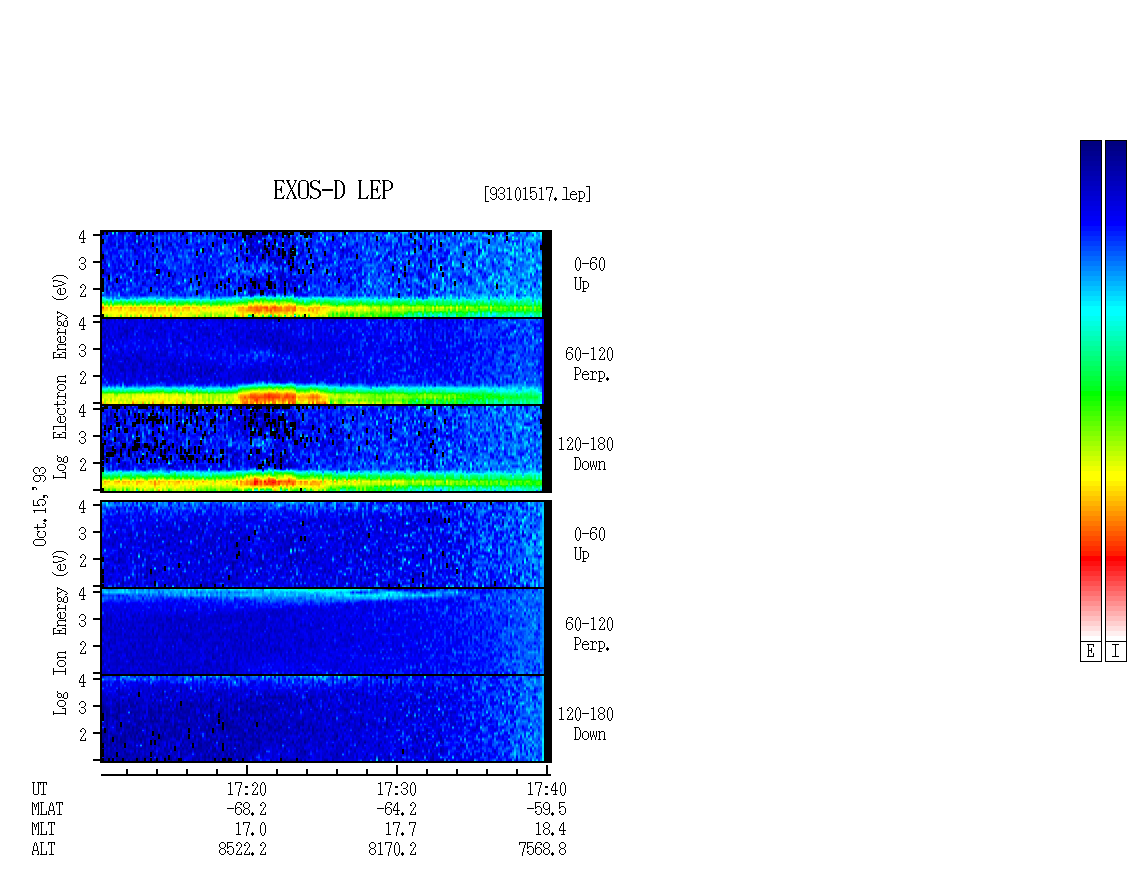Click the ALT value 8522.2
The width and height of the screenshot is (1130, 875).
[242, 850]
